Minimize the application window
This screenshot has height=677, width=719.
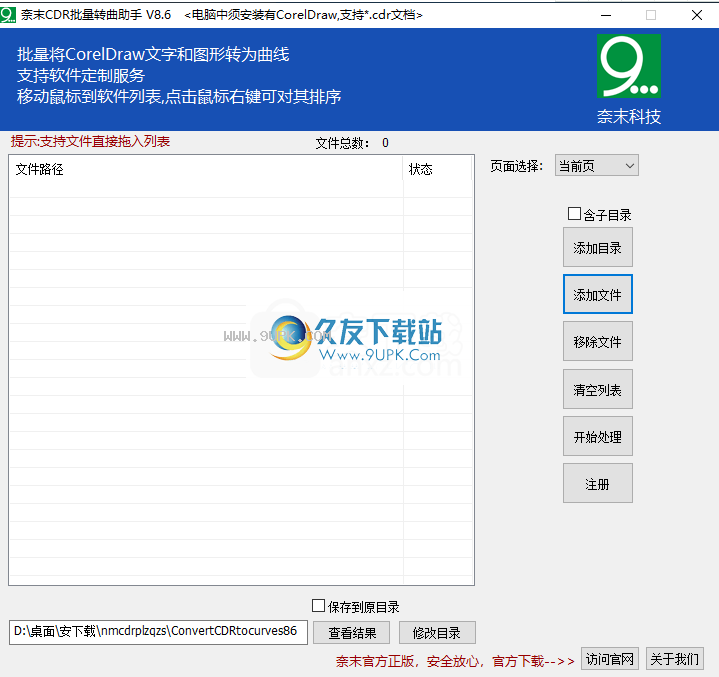click(x=606, y=15)
